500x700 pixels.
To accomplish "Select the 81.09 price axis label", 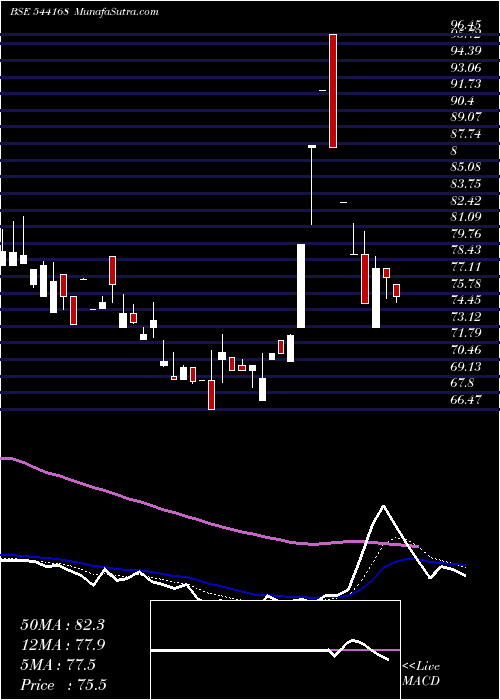I will point(465,217).
